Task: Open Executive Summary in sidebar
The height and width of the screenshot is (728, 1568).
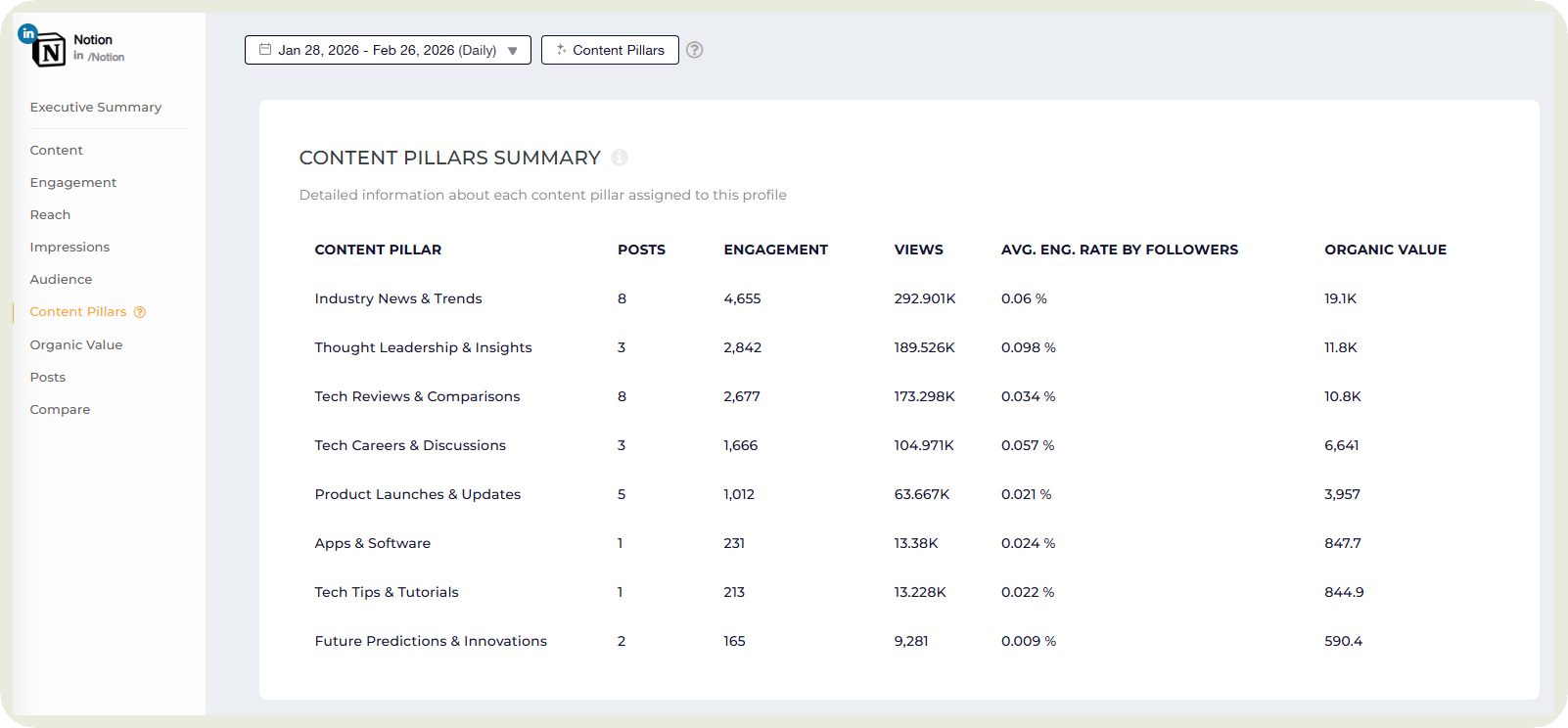Action: (96, 108)
